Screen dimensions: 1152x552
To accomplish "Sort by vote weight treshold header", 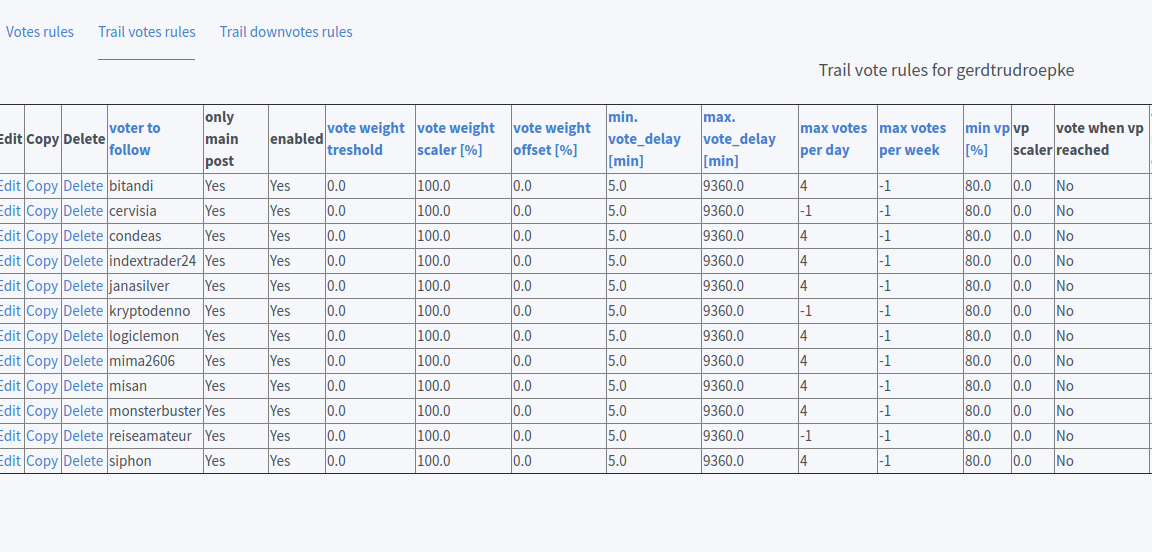I will pyautogui.click(x=366, y=139).
